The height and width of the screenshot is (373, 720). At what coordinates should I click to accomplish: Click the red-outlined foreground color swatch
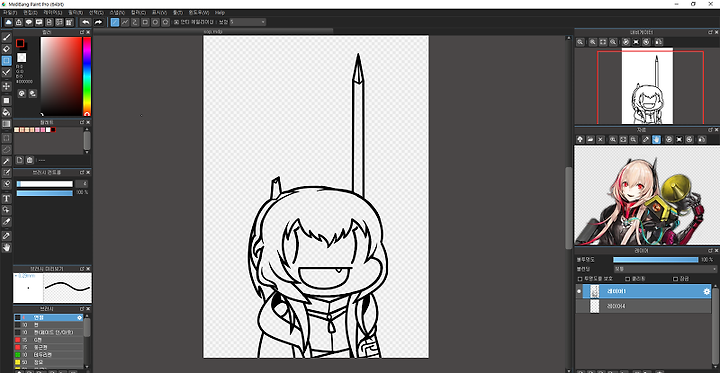[x=20, y=43]
